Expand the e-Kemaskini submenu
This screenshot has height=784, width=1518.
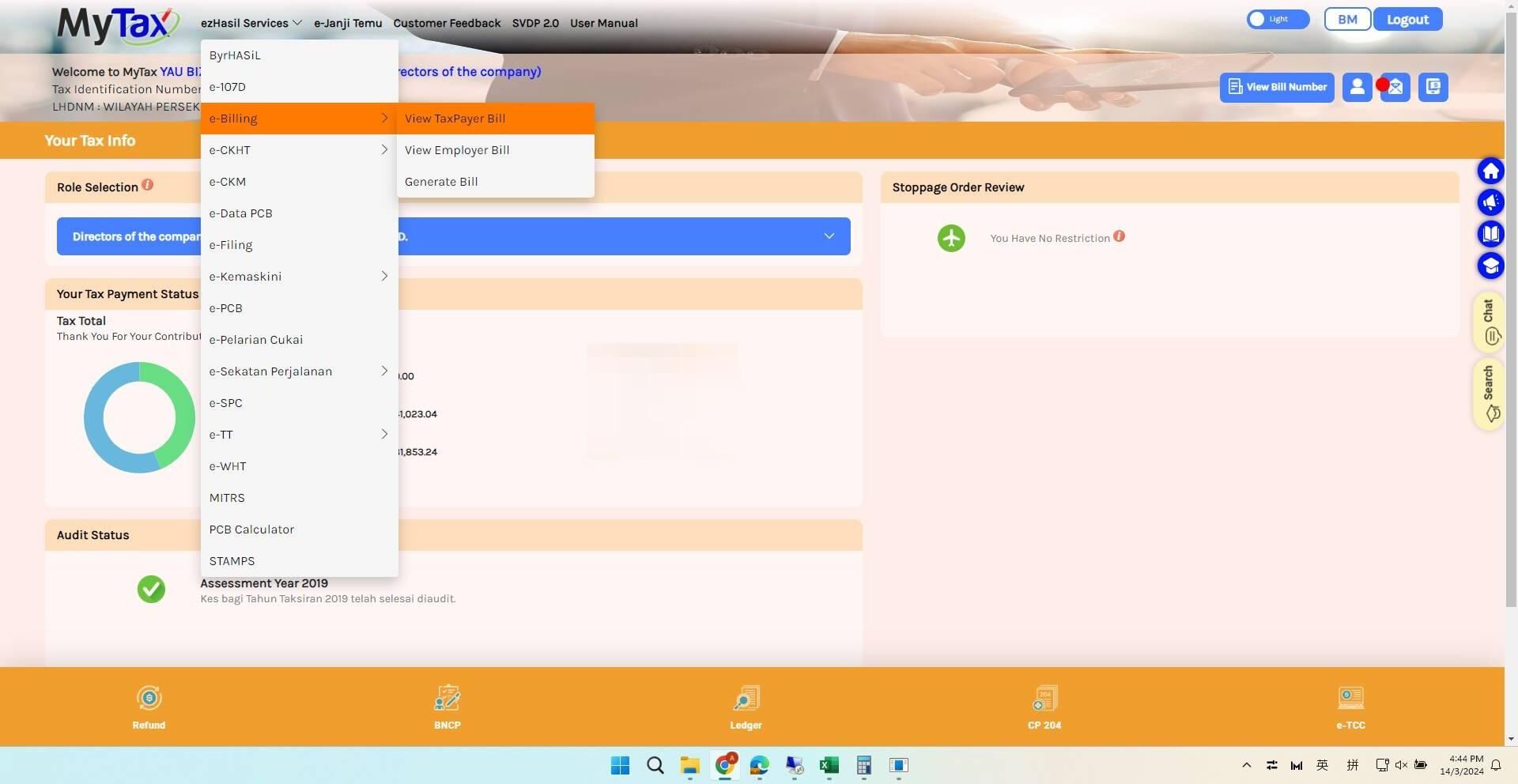299,277
